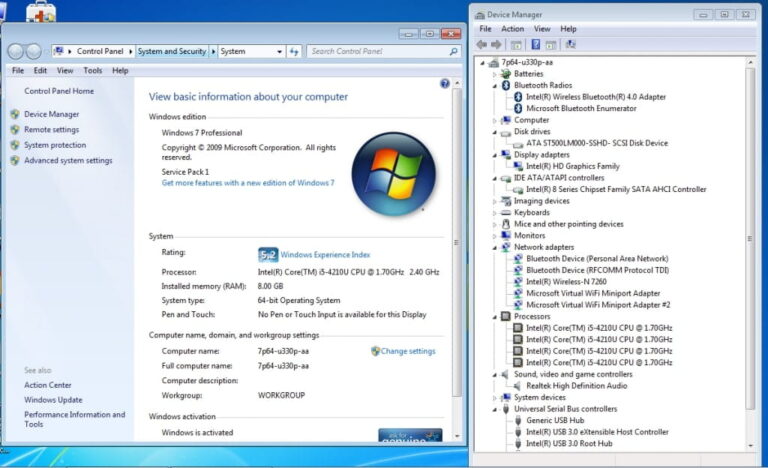This screenshot has height=468, width=768.
Task: Collapse the Network adapters category
Action: point(494,247)
